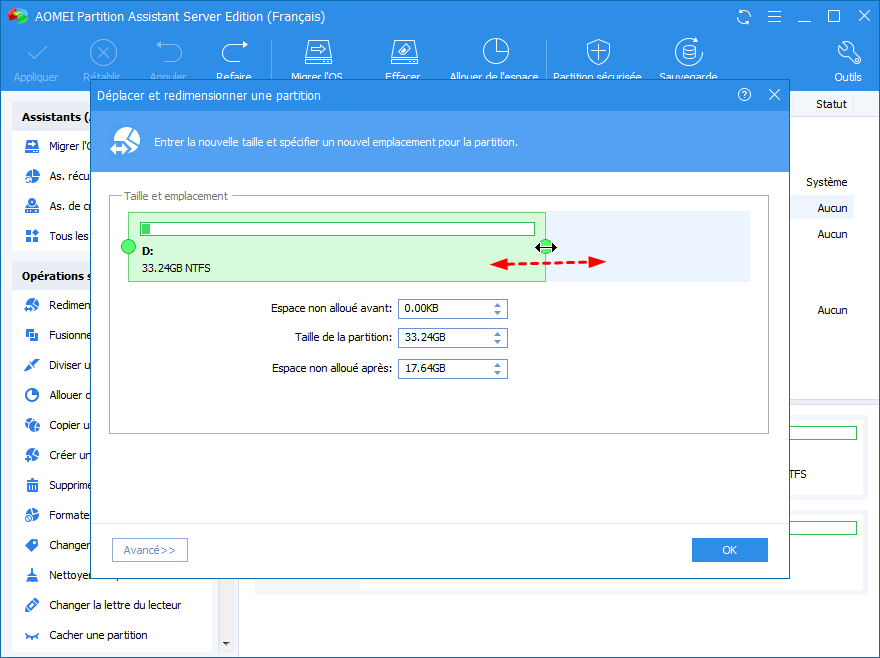The width and height of the screenshot is (880, 658).
Task: Select Copier operation in sidebar
Action: 56,426
